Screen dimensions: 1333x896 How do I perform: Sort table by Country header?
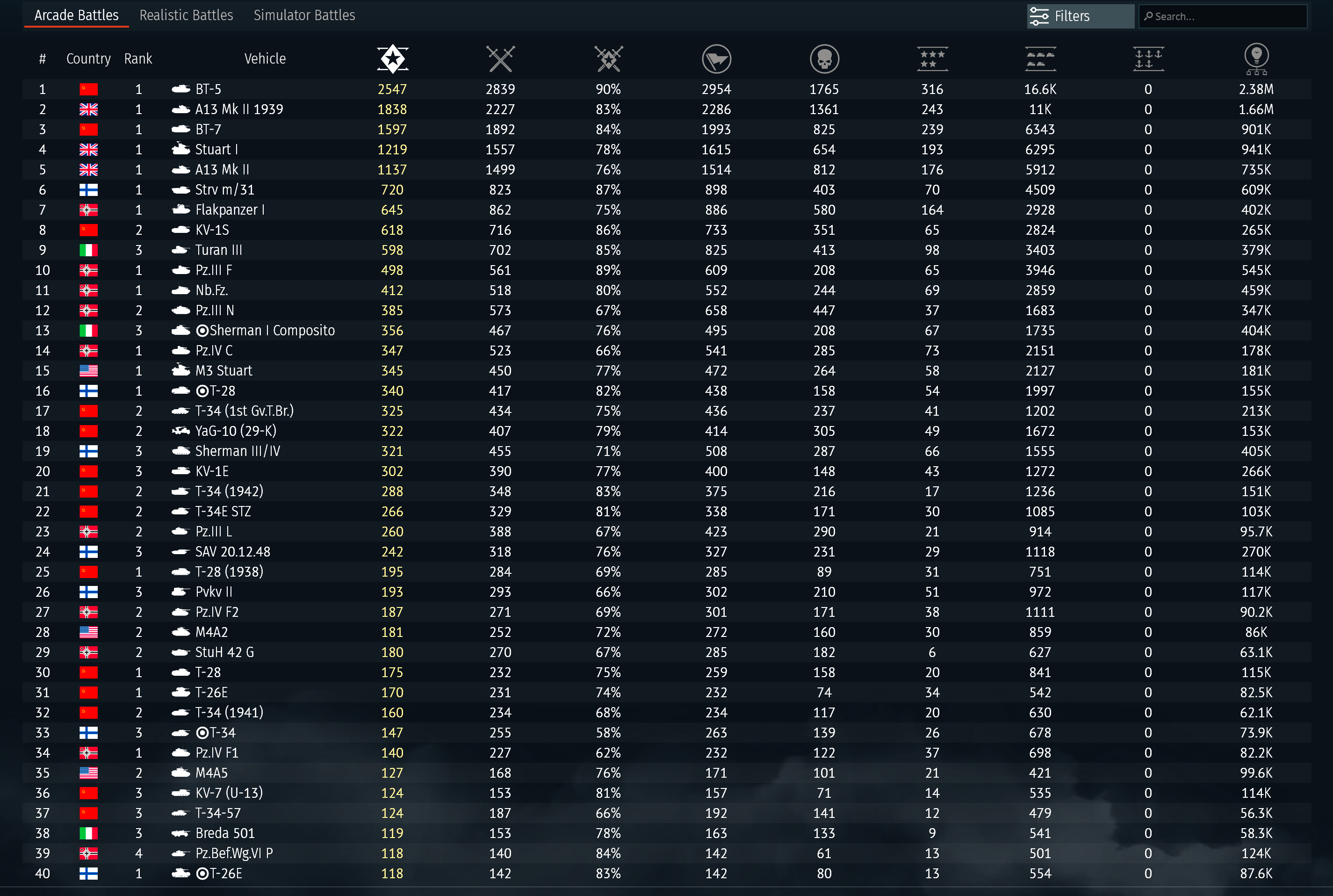(88, 59)
